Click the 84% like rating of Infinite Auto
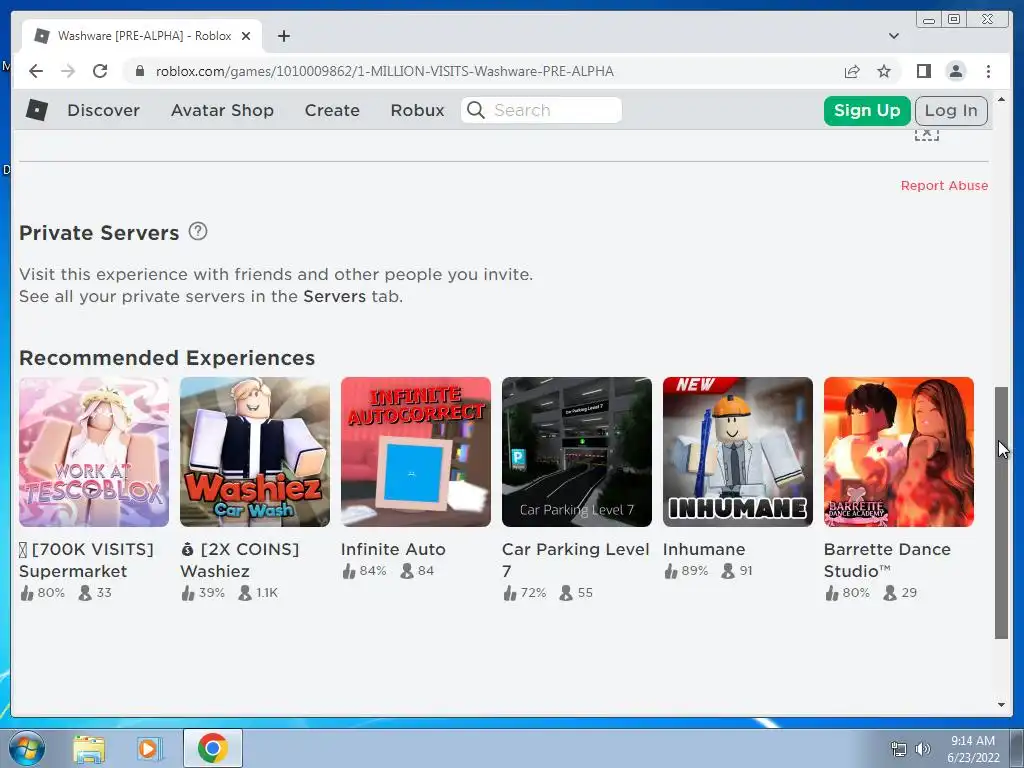The height and width of the screenshot is (768, 1024). 364,571
